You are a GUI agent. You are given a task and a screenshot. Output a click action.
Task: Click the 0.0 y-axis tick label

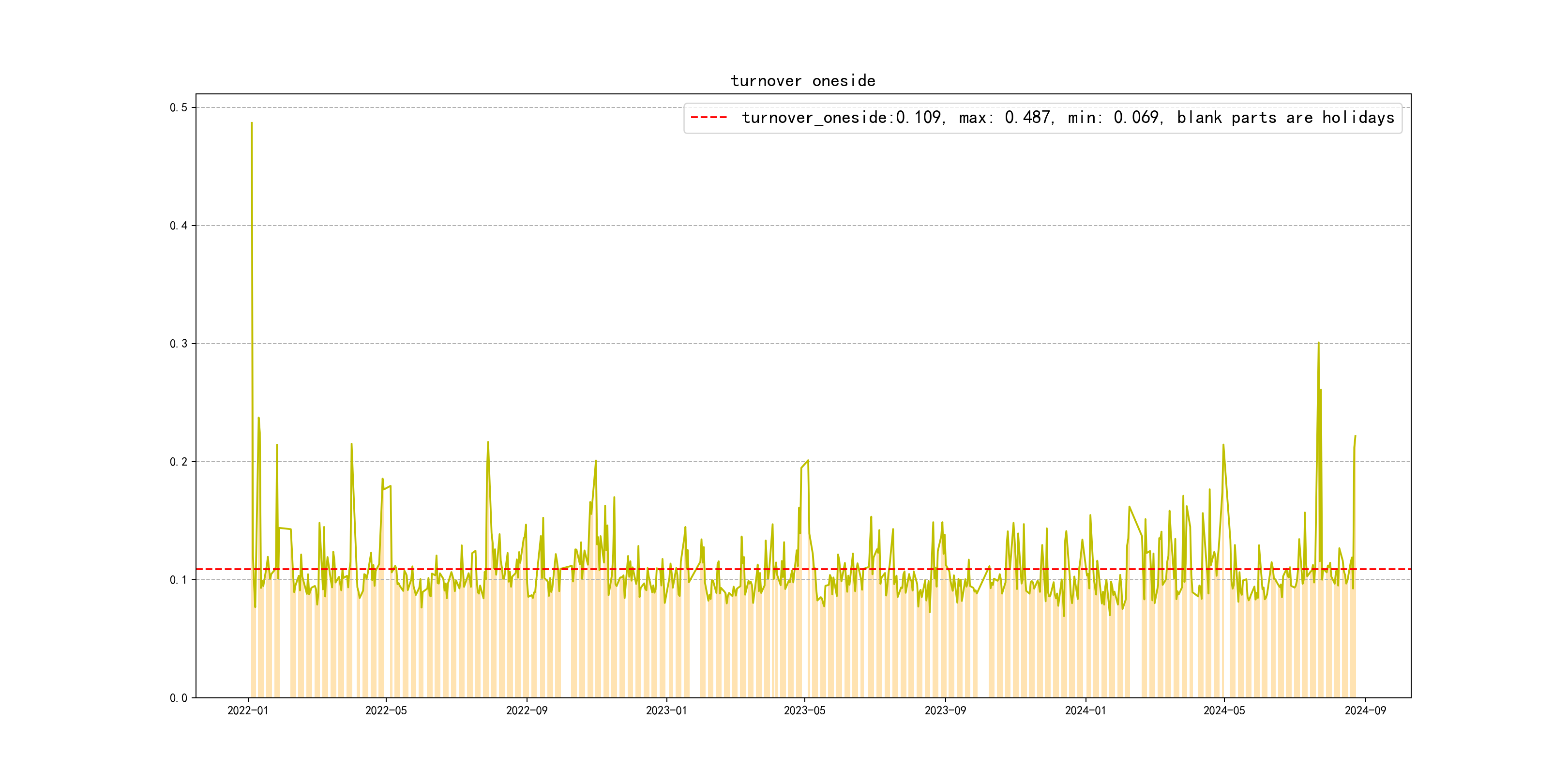pyautogui.click(x=179, y=698)
